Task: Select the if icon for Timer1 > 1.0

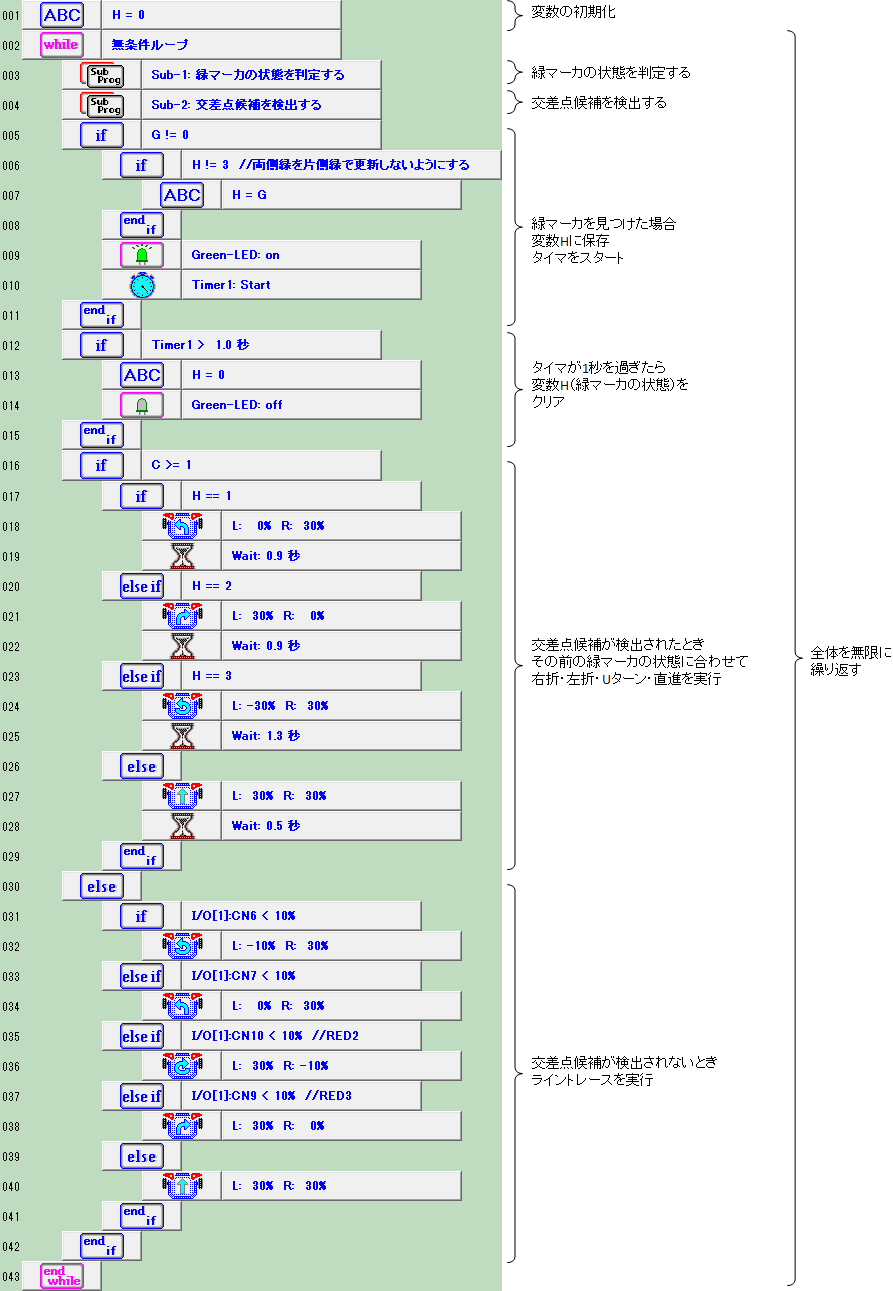Action: click(101, 345)
